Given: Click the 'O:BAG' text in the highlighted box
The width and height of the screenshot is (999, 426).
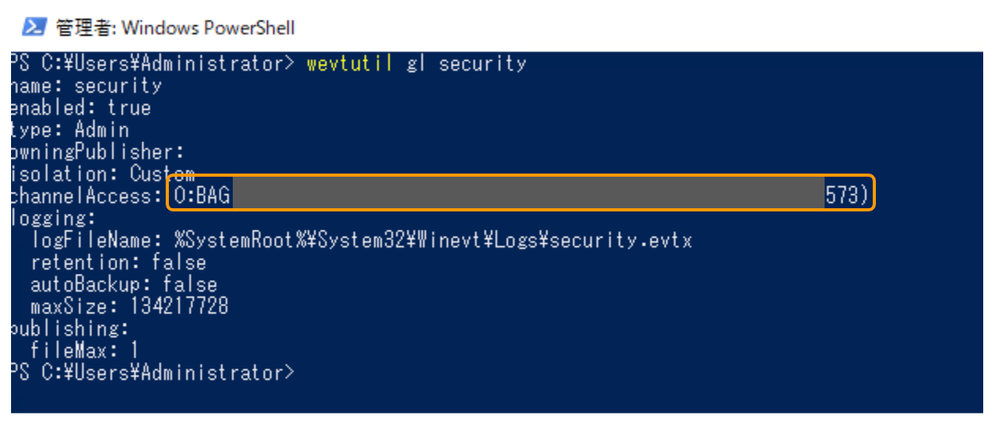Looking at the screenshot, I should coord(202,196).
